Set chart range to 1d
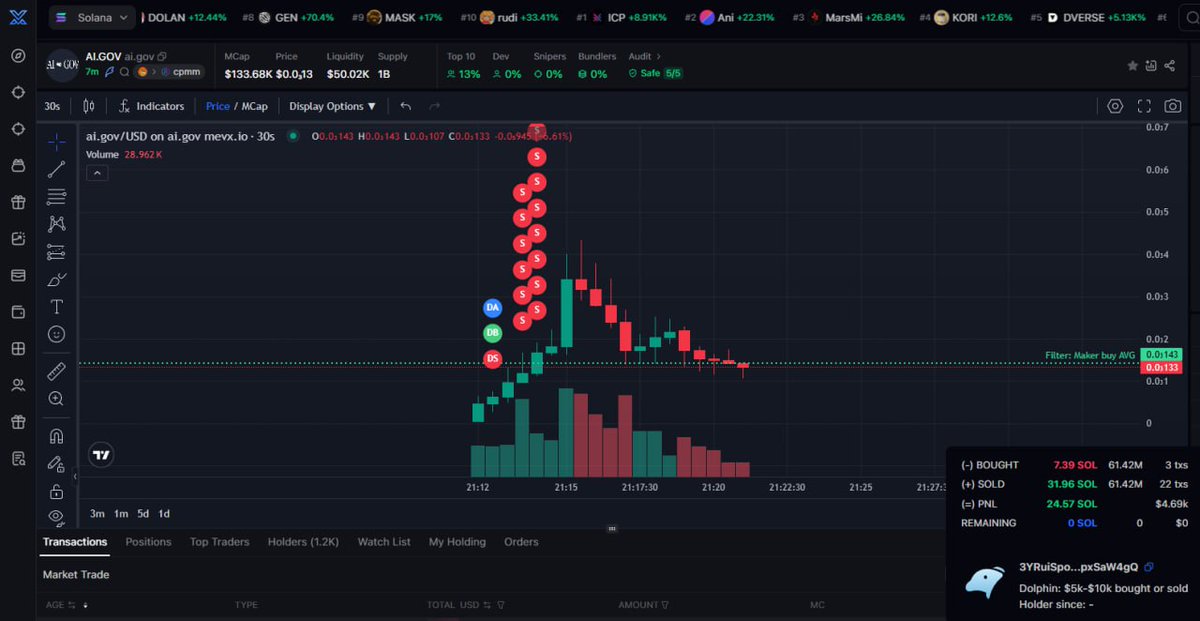The height and width of the screenshot is (621, 1200). (x=164, y=514)
